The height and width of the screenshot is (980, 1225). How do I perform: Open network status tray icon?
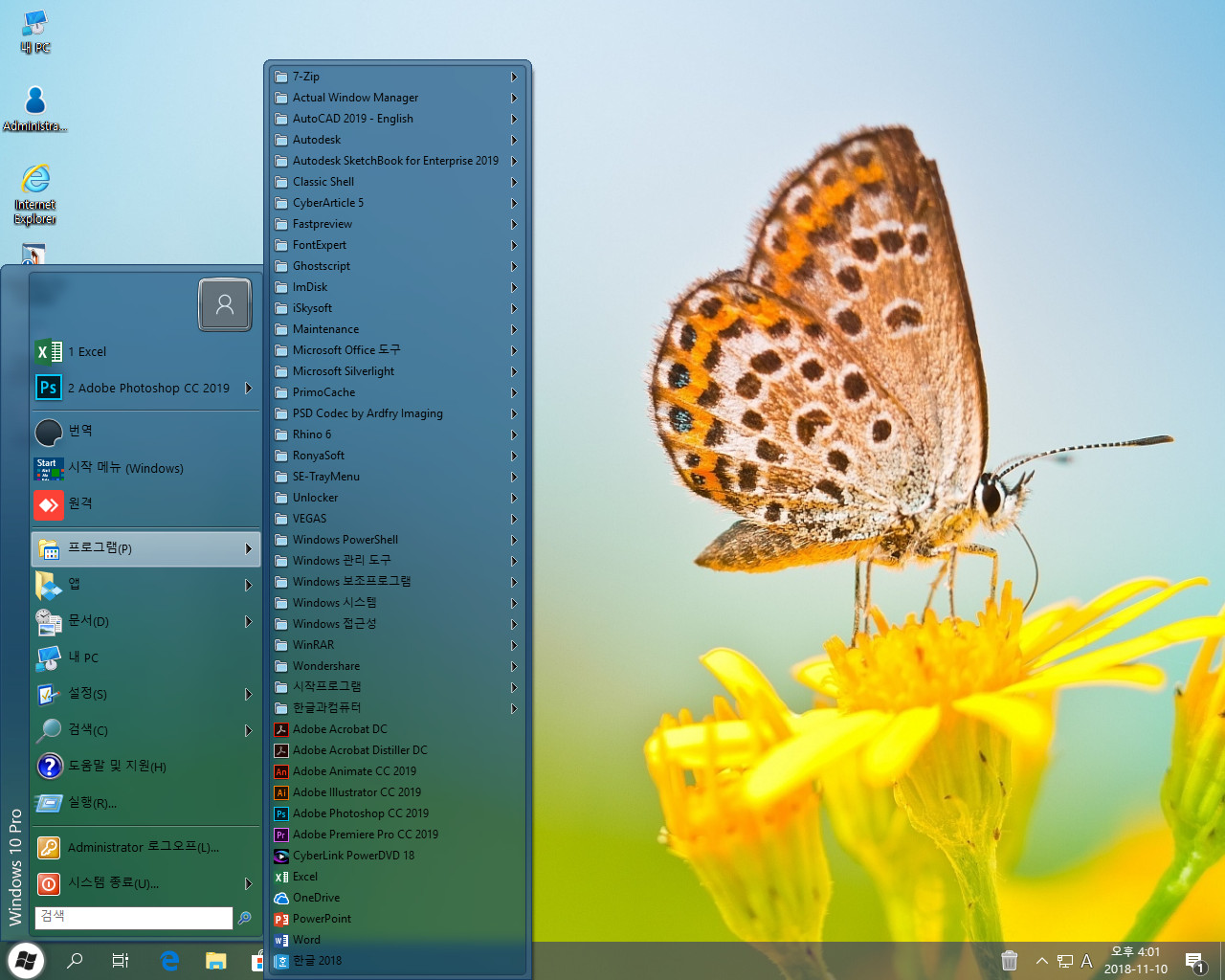1064,961
